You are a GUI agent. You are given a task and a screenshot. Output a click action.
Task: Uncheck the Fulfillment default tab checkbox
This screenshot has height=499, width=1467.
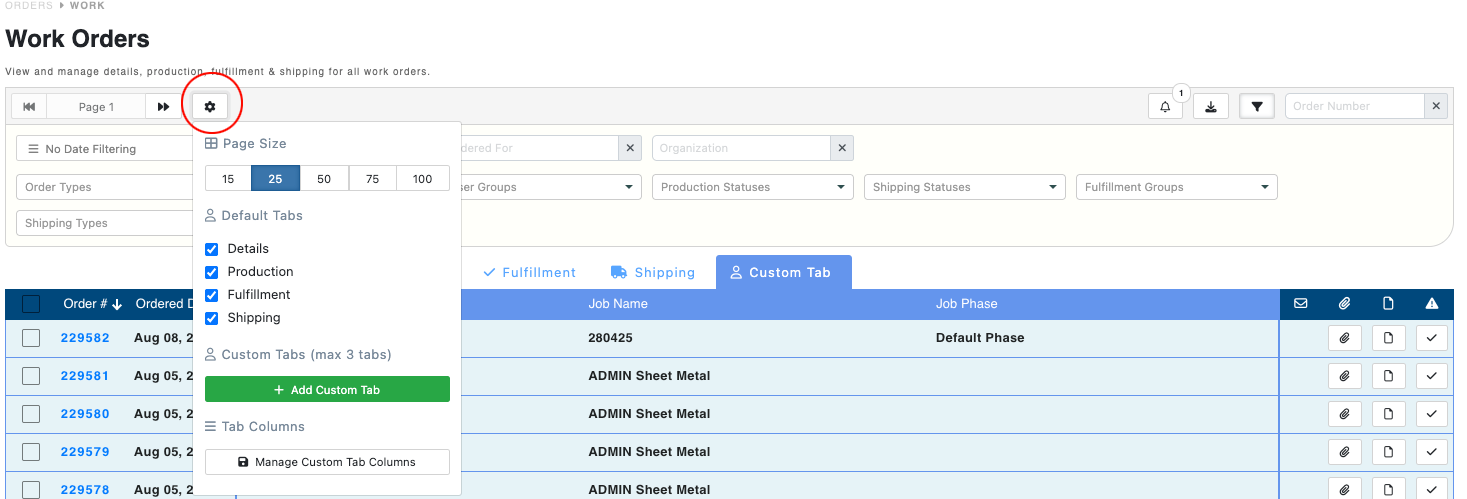[211, 295]
